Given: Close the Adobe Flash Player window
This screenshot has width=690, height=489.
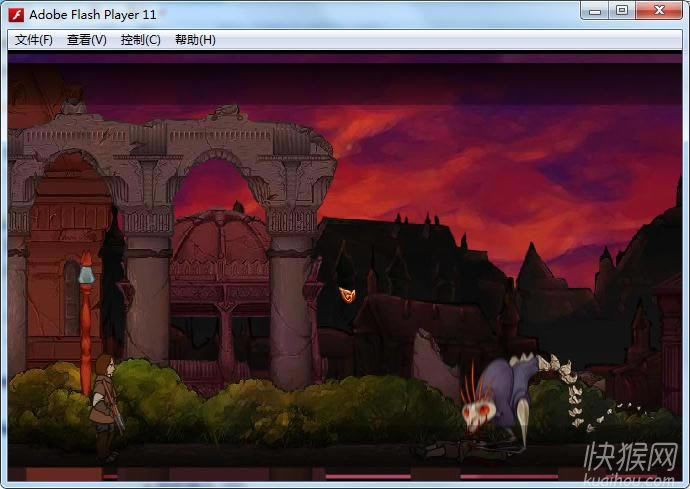Looking at the screenshot, I should (x=659, y=11).
